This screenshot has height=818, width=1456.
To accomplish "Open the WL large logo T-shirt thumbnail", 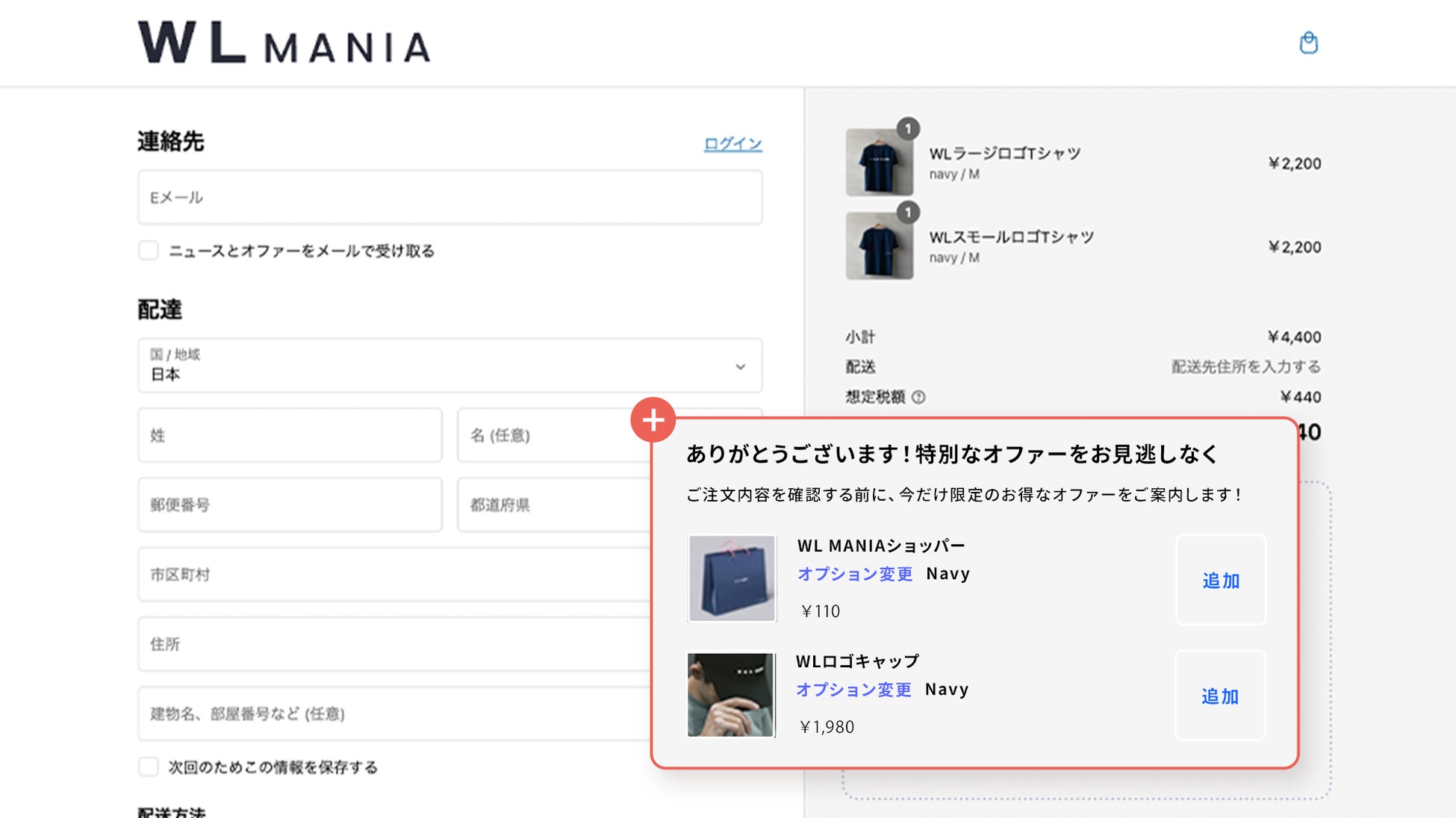I will [879, 163].
